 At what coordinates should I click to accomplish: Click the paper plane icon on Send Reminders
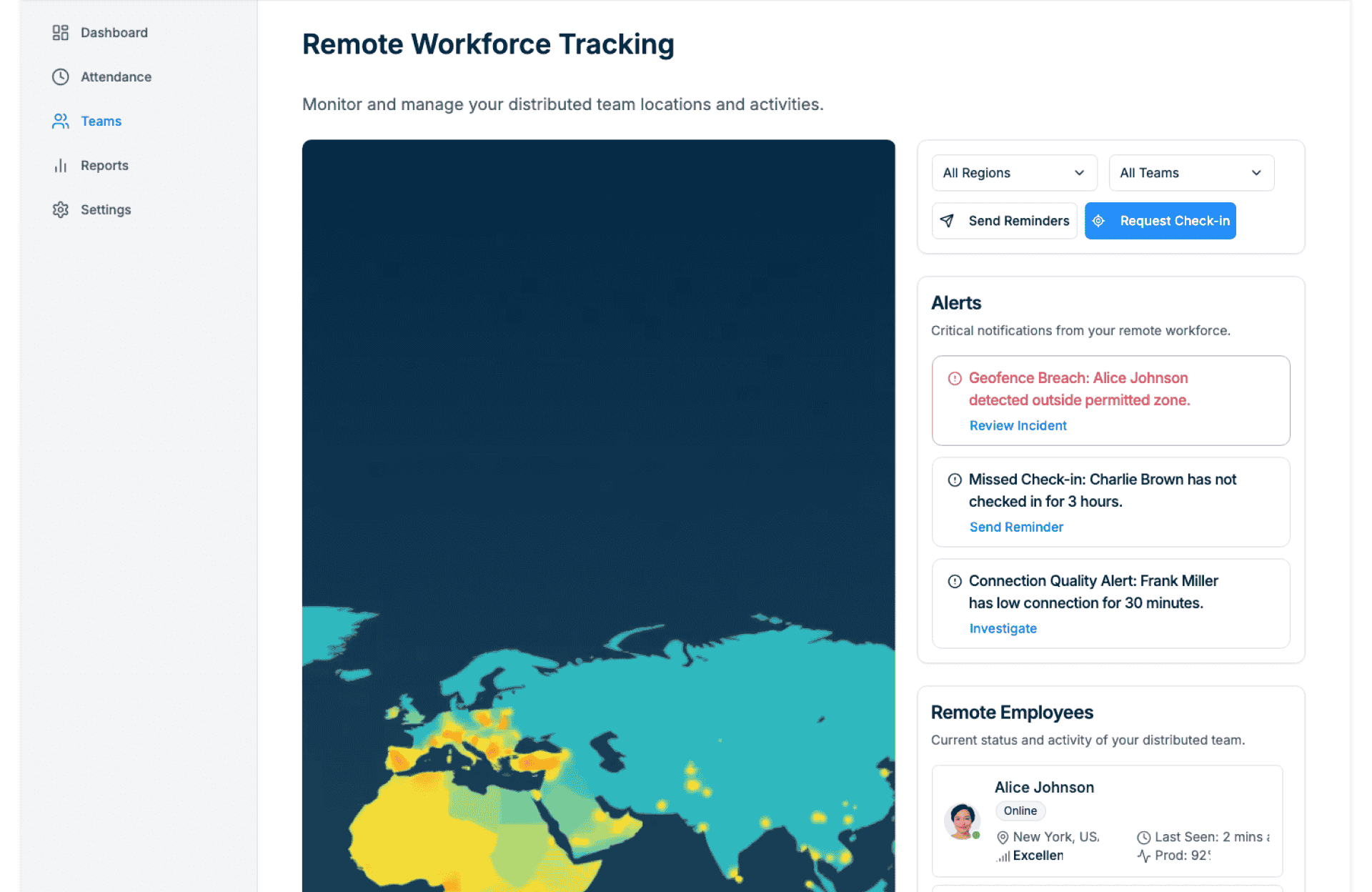click(947, 221)
